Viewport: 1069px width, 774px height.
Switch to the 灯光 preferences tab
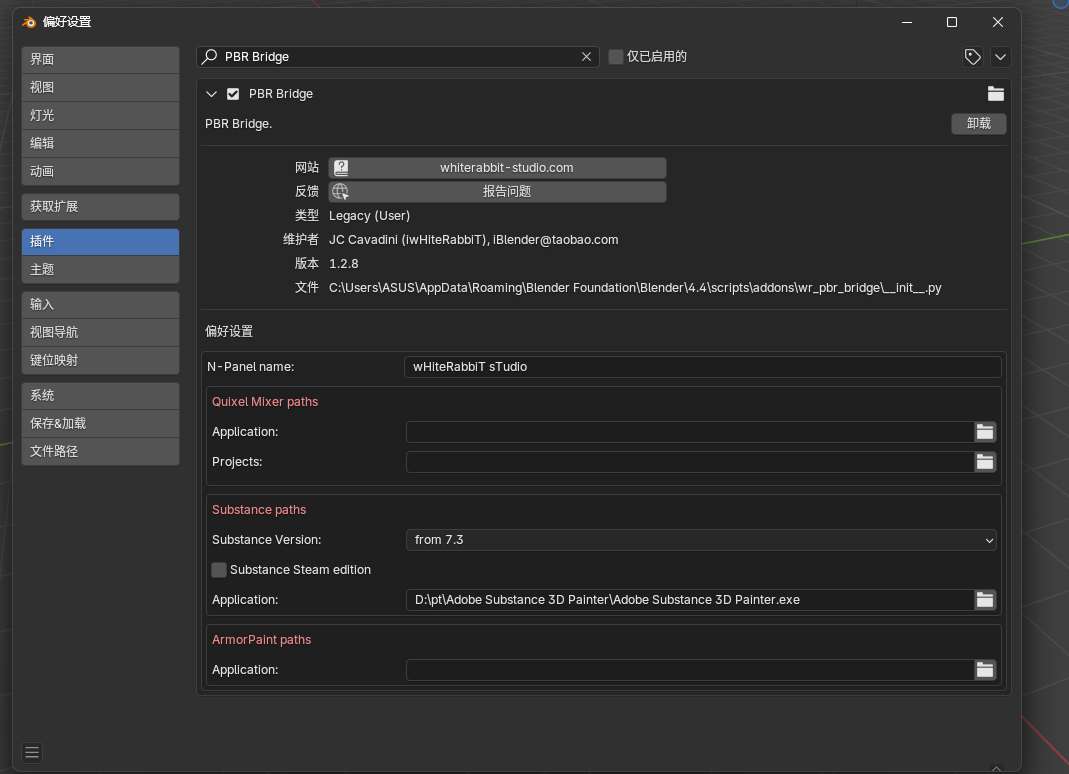pos(100,115)
